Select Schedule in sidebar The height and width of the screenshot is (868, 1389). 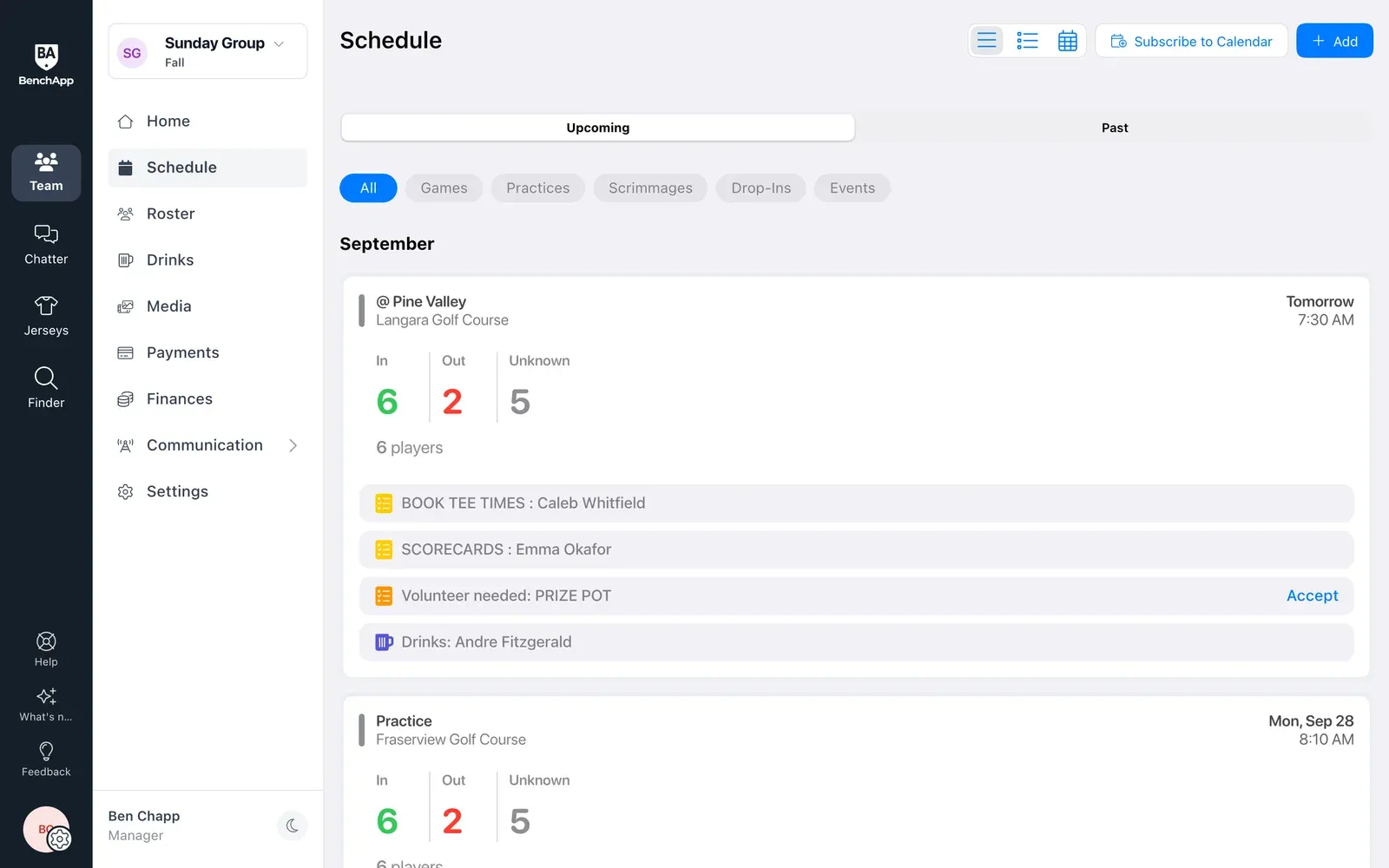207,168
